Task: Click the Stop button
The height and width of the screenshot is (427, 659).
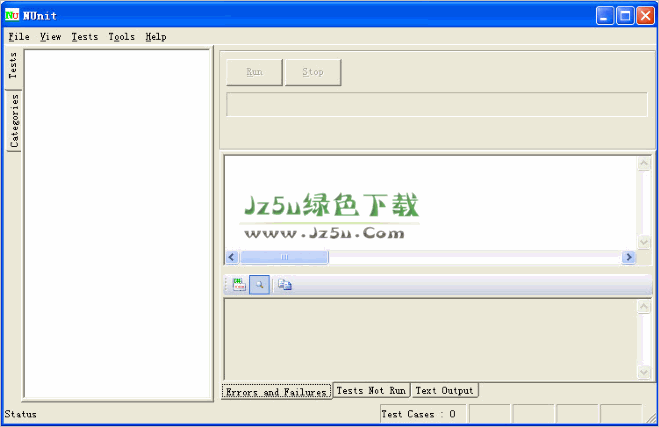Action: coord(313,72)
